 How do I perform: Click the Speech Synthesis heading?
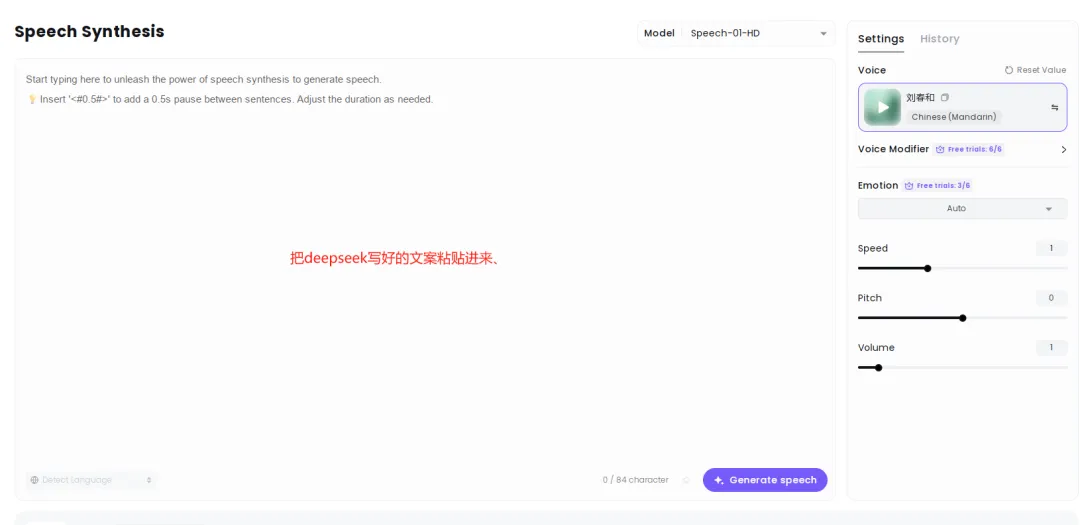click(90, 32)
